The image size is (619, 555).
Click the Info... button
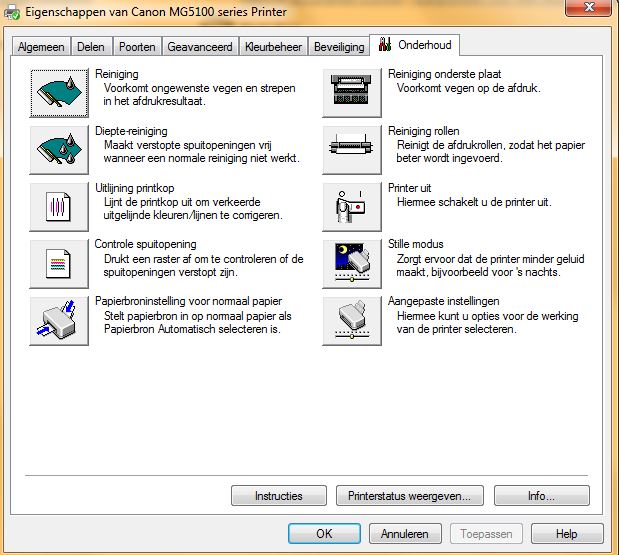tap(542, 496)
